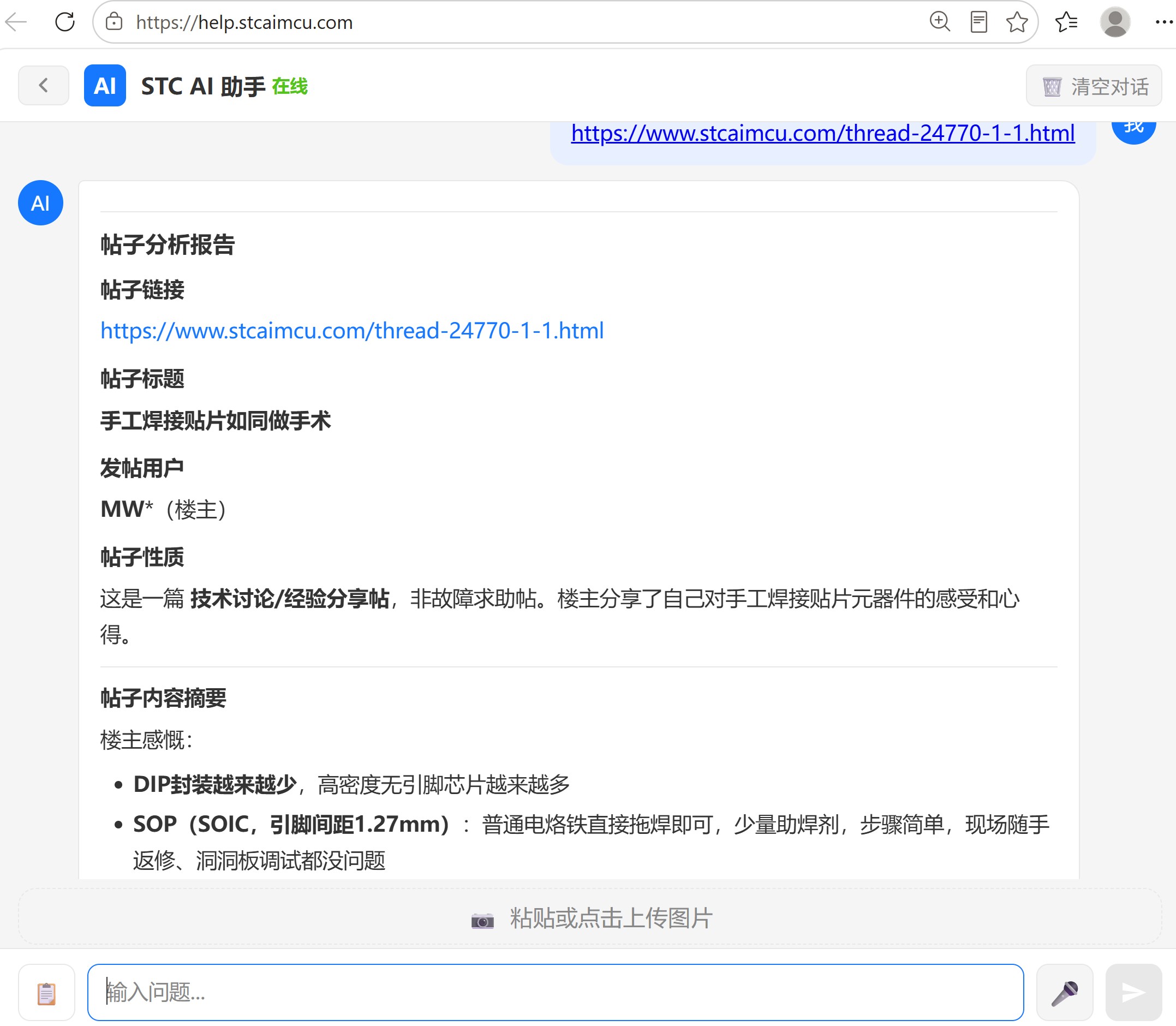
Task: Click the 帖子性质 heading
Action: (142, 557)
